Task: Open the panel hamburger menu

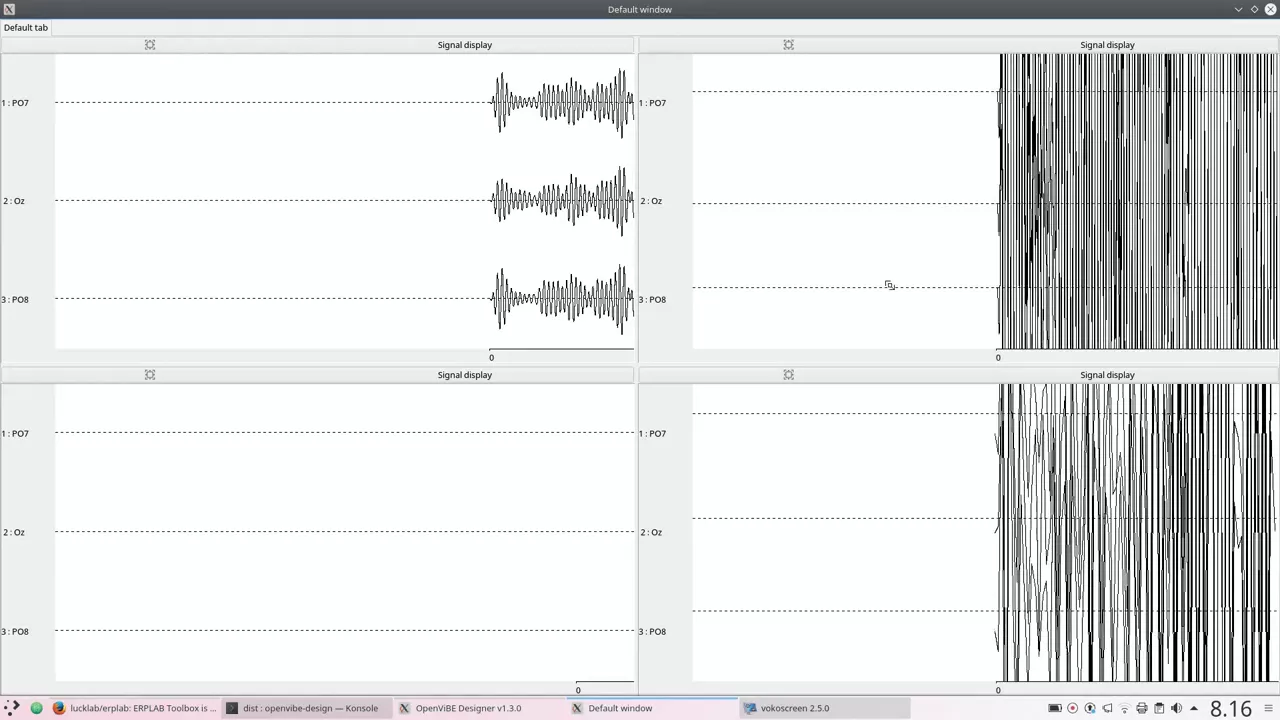Action: (x=1269, y=708)
